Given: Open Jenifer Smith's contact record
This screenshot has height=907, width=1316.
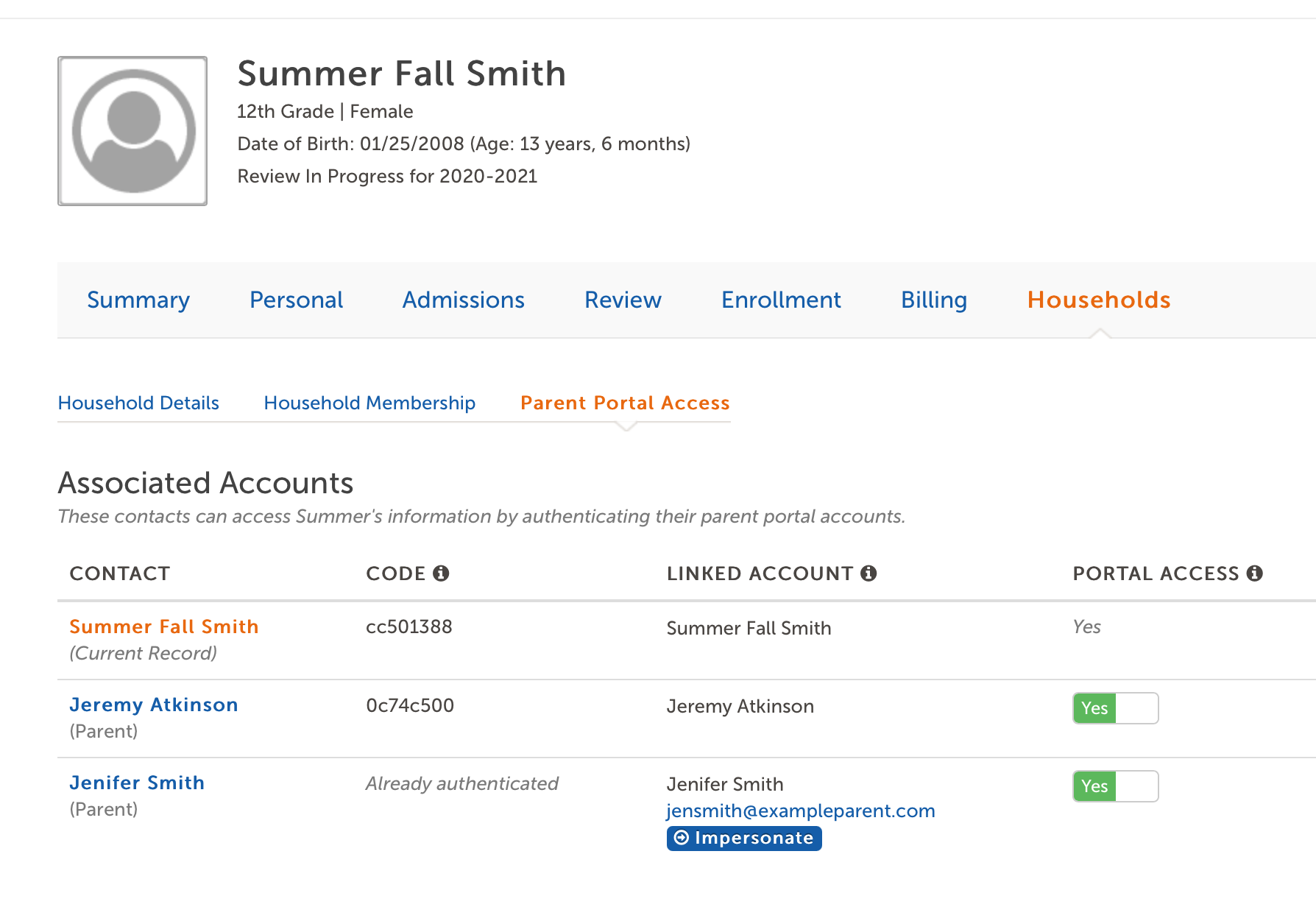Looking at the screenshot, I should (137, 783).
